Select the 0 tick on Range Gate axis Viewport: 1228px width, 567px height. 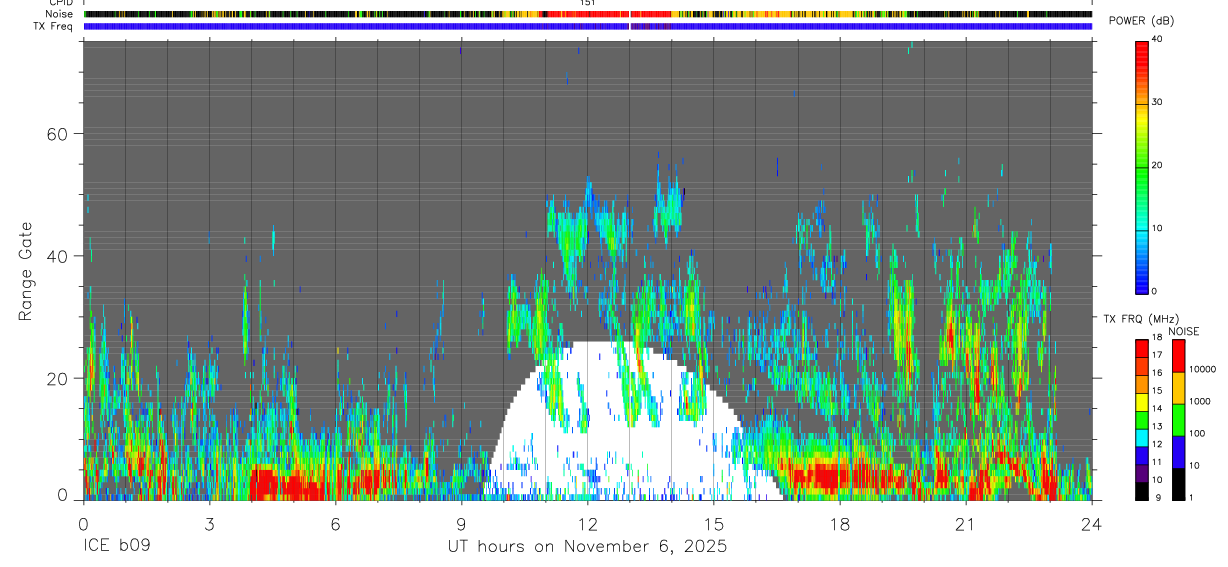click(x=62, y=495)
